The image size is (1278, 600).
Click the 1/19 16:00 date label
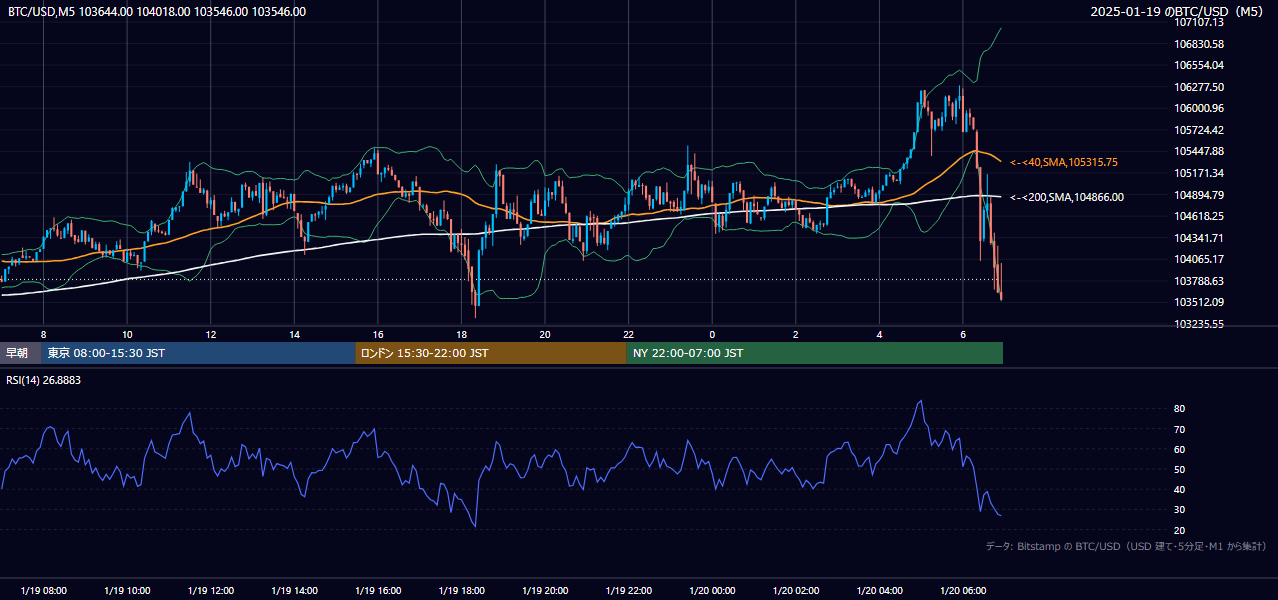click(x=378, y=591)
